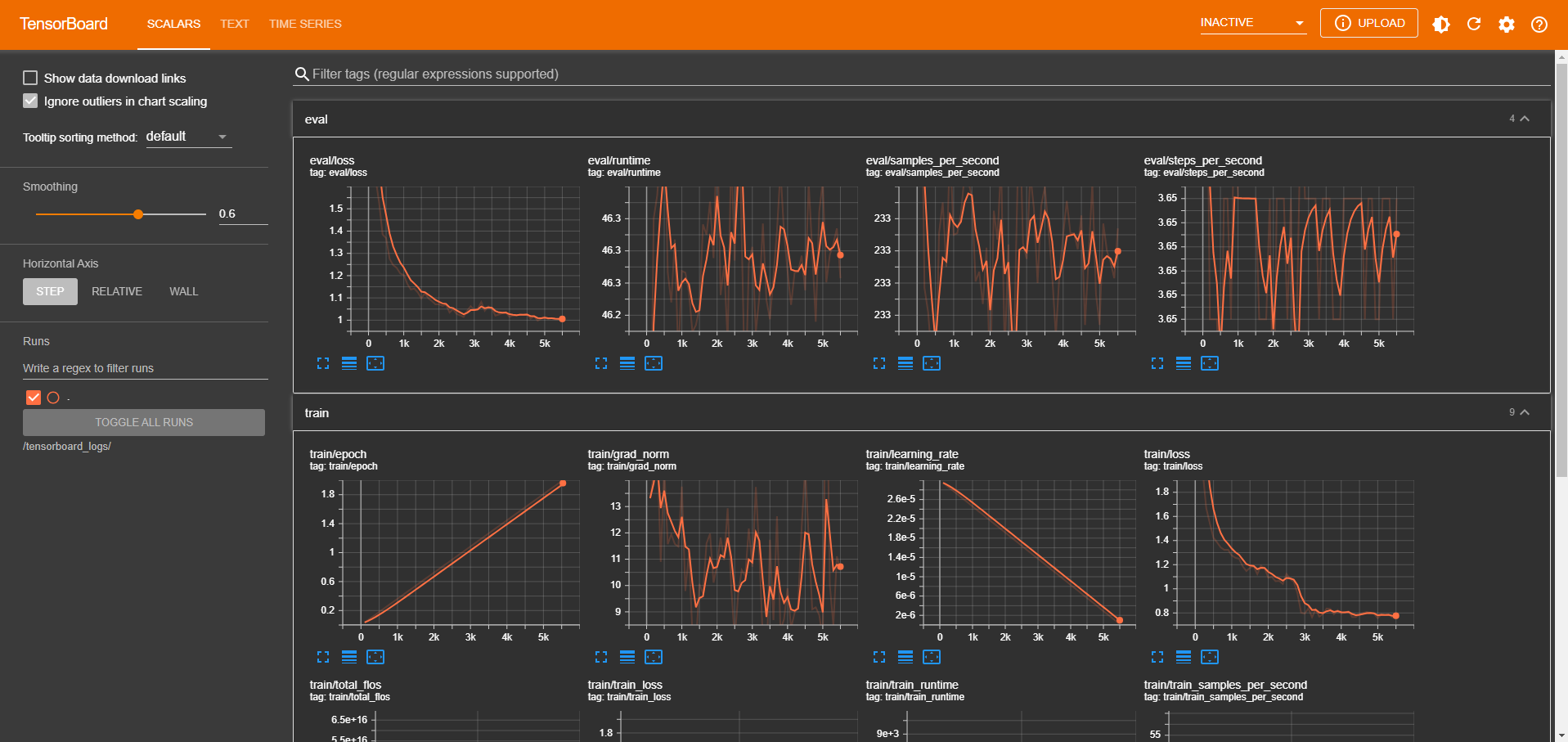Click the train/total_flos chart title
The width and height of the screenshot is (1568, 742).
(345, 685)
